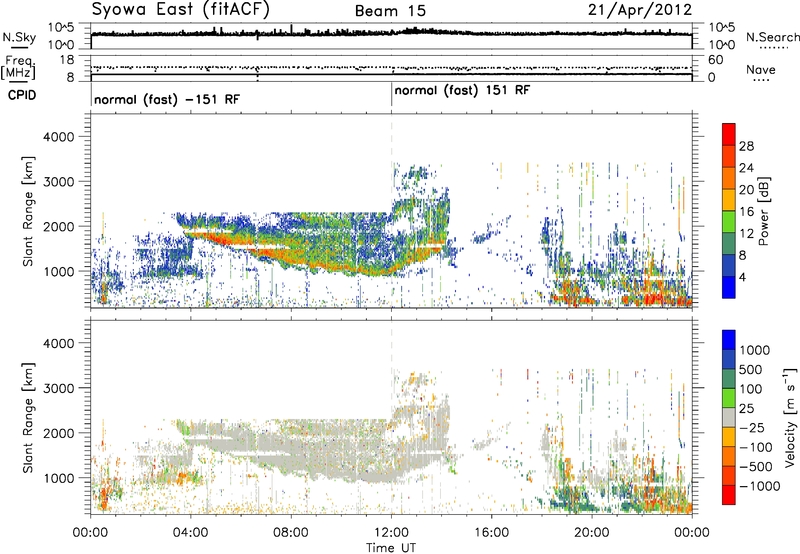Click the 'Nave' legend label
800x554 pixels.
760,70
